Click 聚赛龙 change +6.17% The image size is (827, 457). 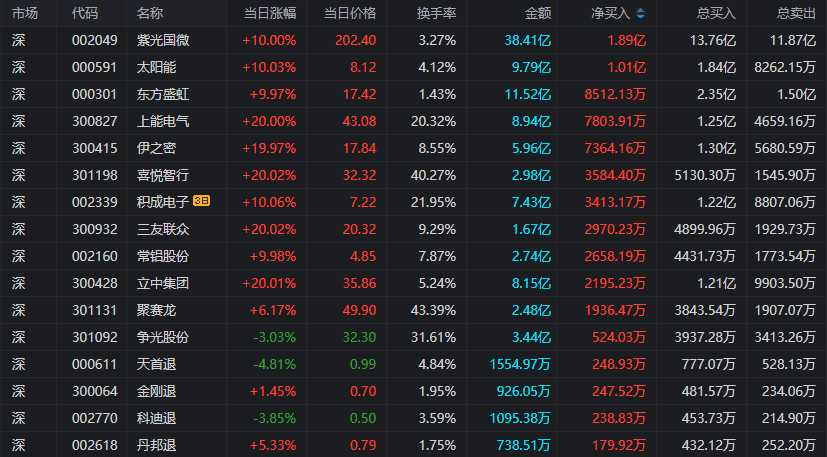273,310
